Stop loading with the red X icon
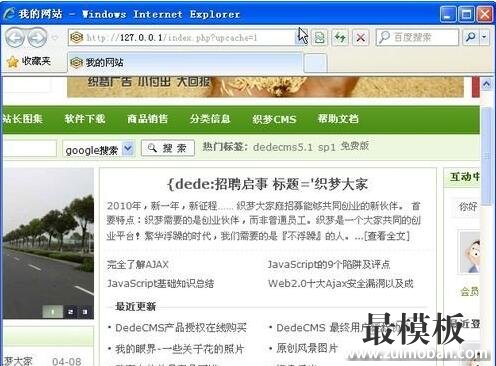Viewport: 496px width, 366px height. tap(361, 37)
